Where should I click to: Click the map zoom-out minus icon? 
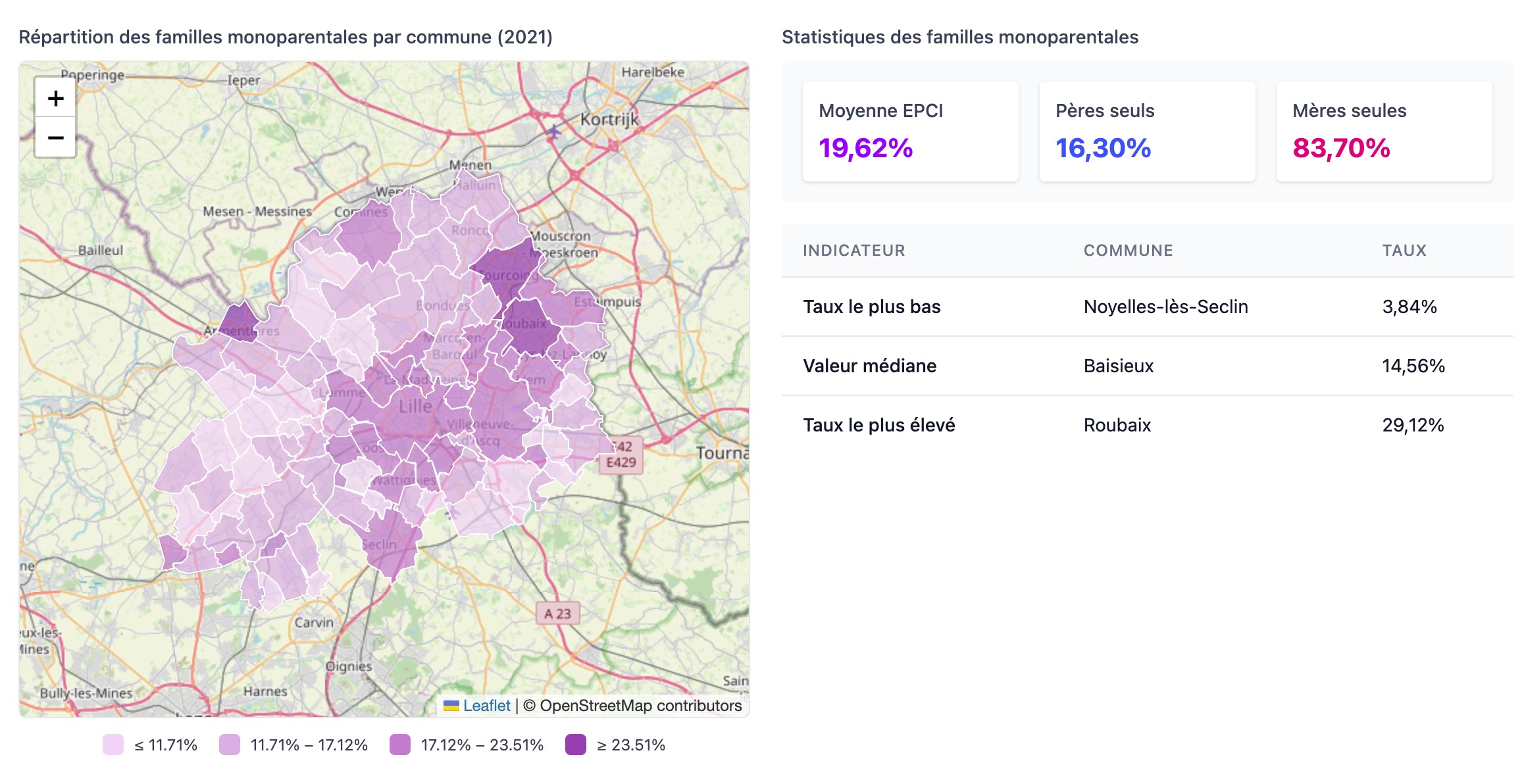click(x=55, y=138)
